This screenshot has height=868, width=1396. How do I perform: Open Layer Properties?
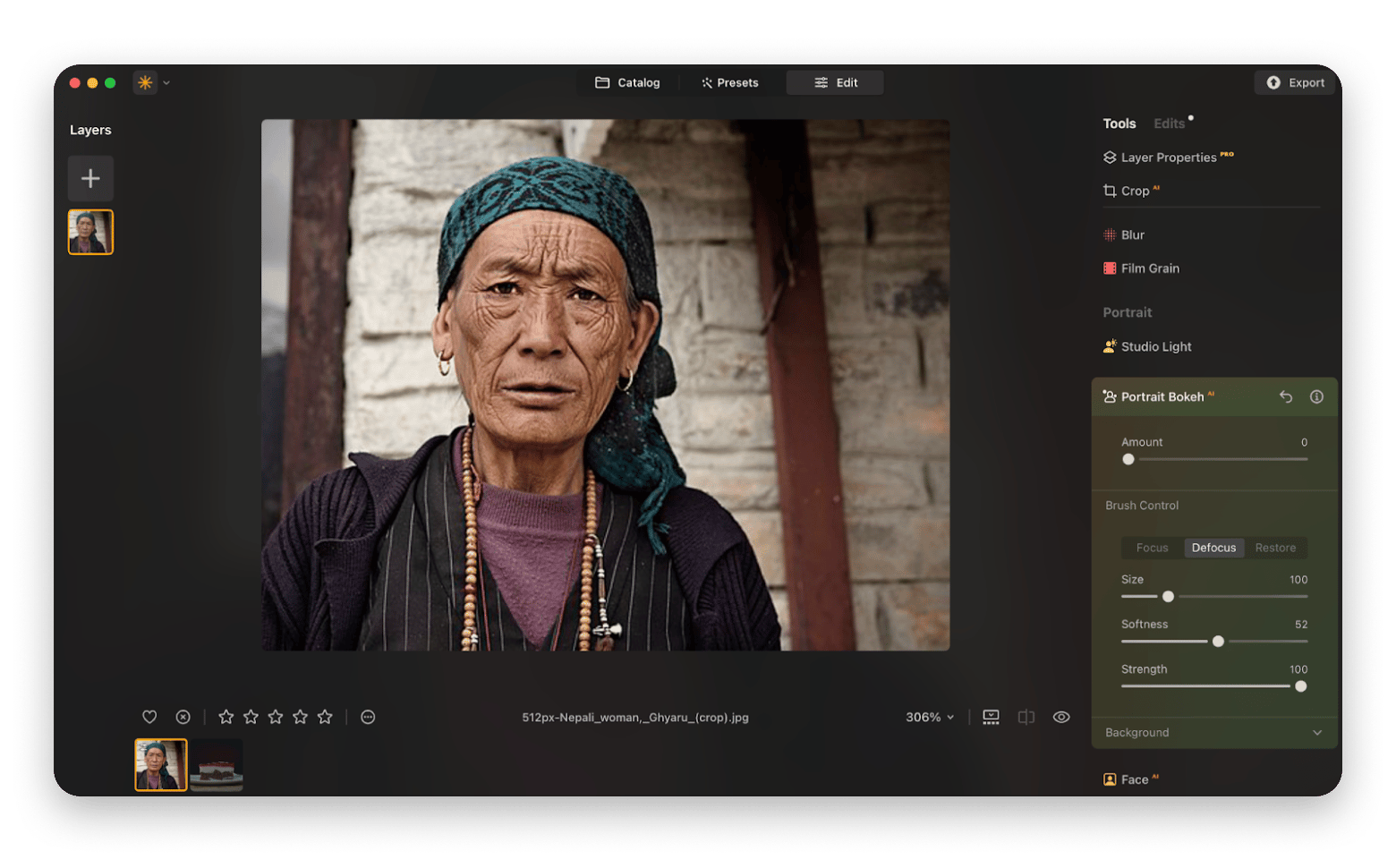1169,157
